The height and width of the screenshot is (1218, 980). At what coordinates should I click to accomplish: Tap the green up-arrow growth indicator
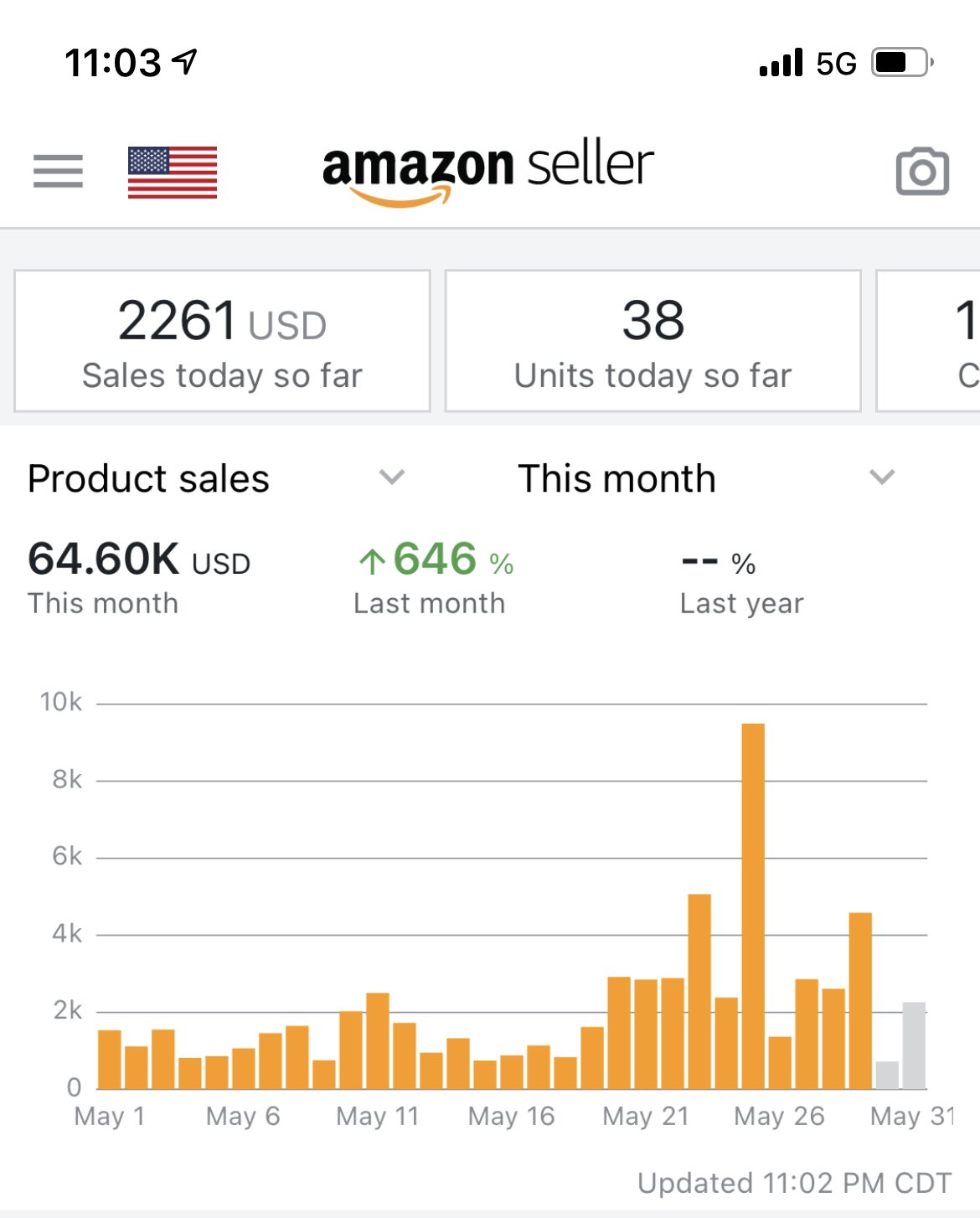click(x=372, y=561)
